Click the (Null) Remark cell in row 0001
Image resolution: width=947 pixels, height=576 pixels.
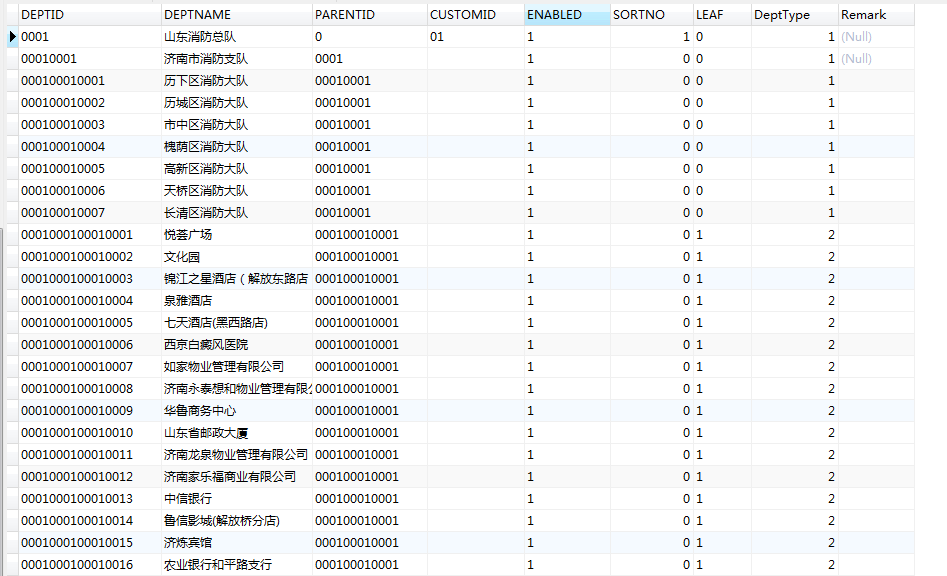tap(876, 37)
